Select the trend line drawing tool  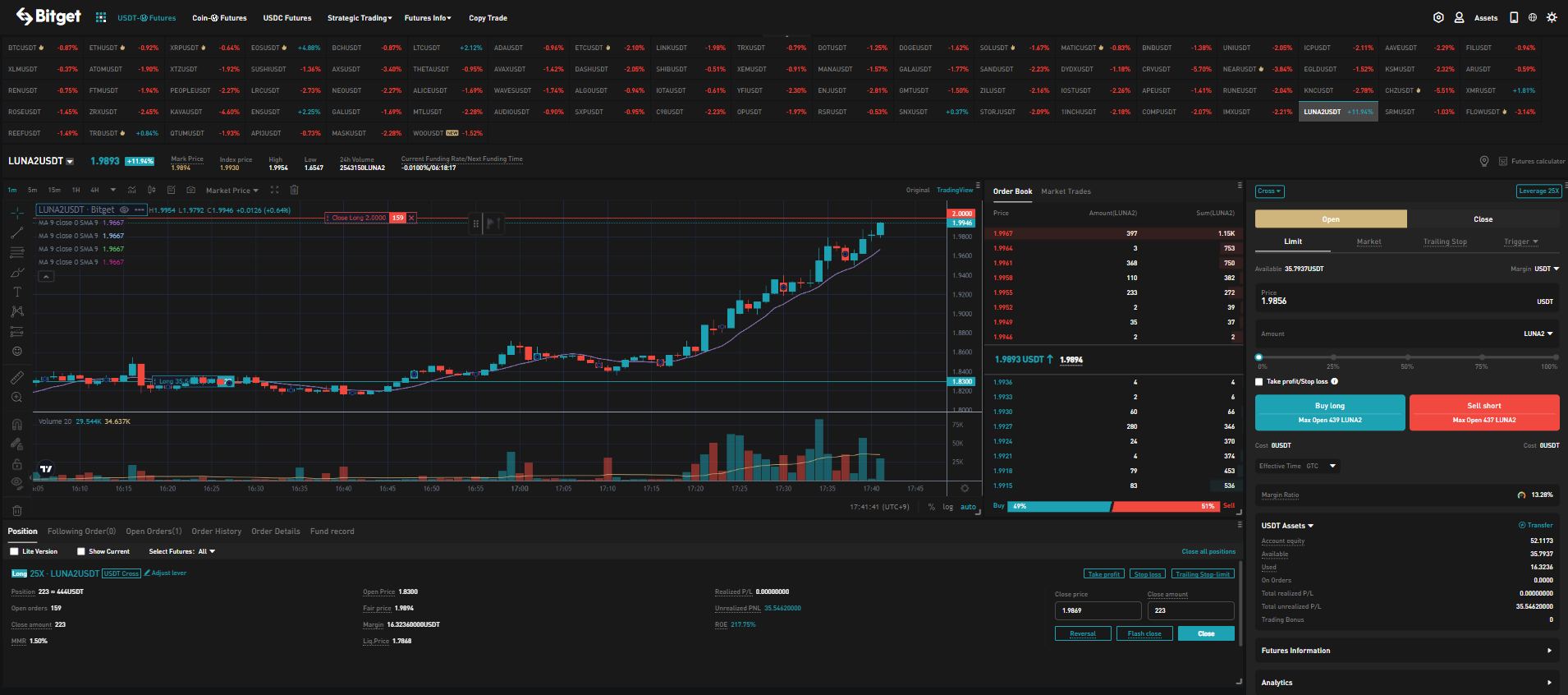coord(16,232)
